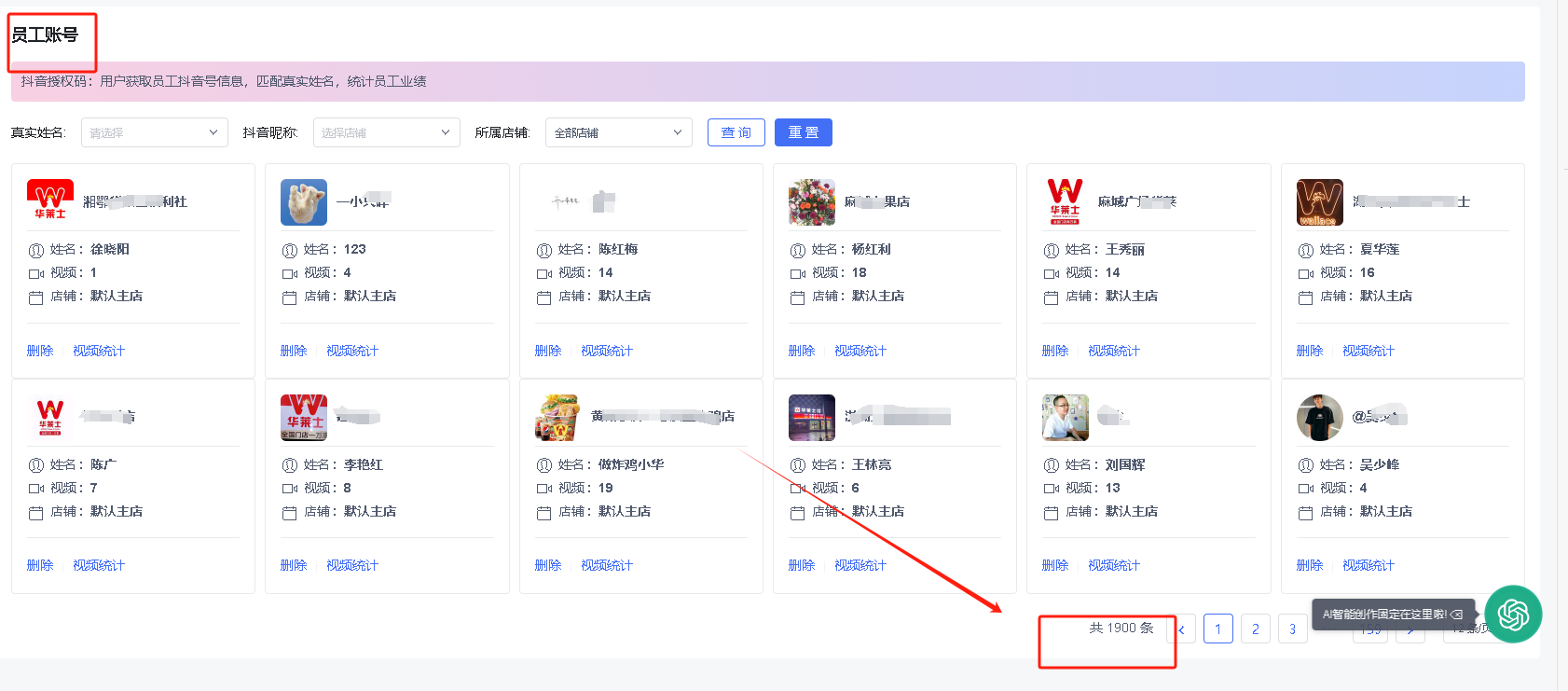Delete the 王秀丽 employee card
The image size is (1568, 691).
coord(1055,351)
